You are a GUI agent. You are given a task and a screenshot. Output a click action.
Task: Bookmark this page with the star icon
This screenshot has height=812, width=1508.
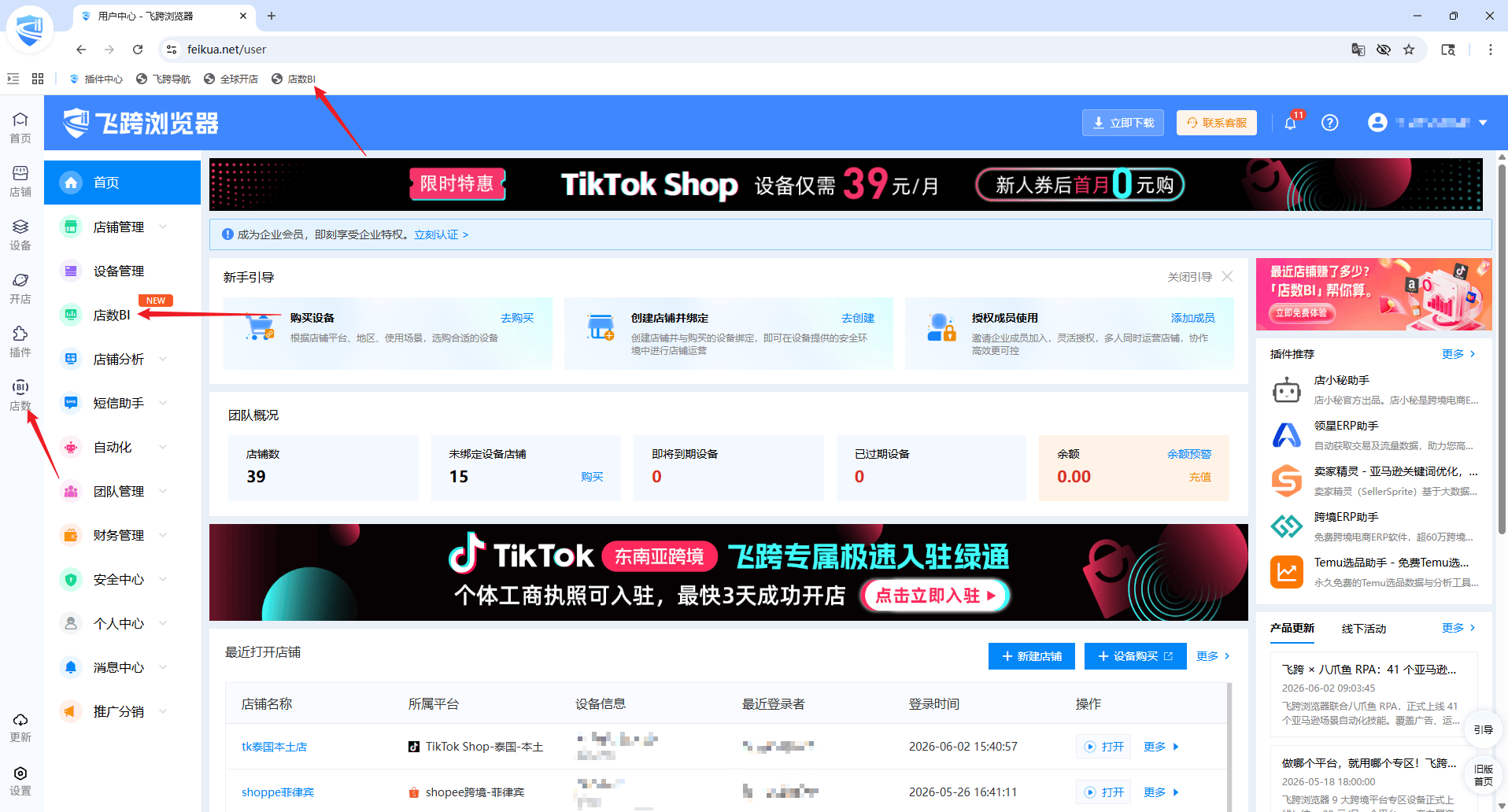point(1409,50)
